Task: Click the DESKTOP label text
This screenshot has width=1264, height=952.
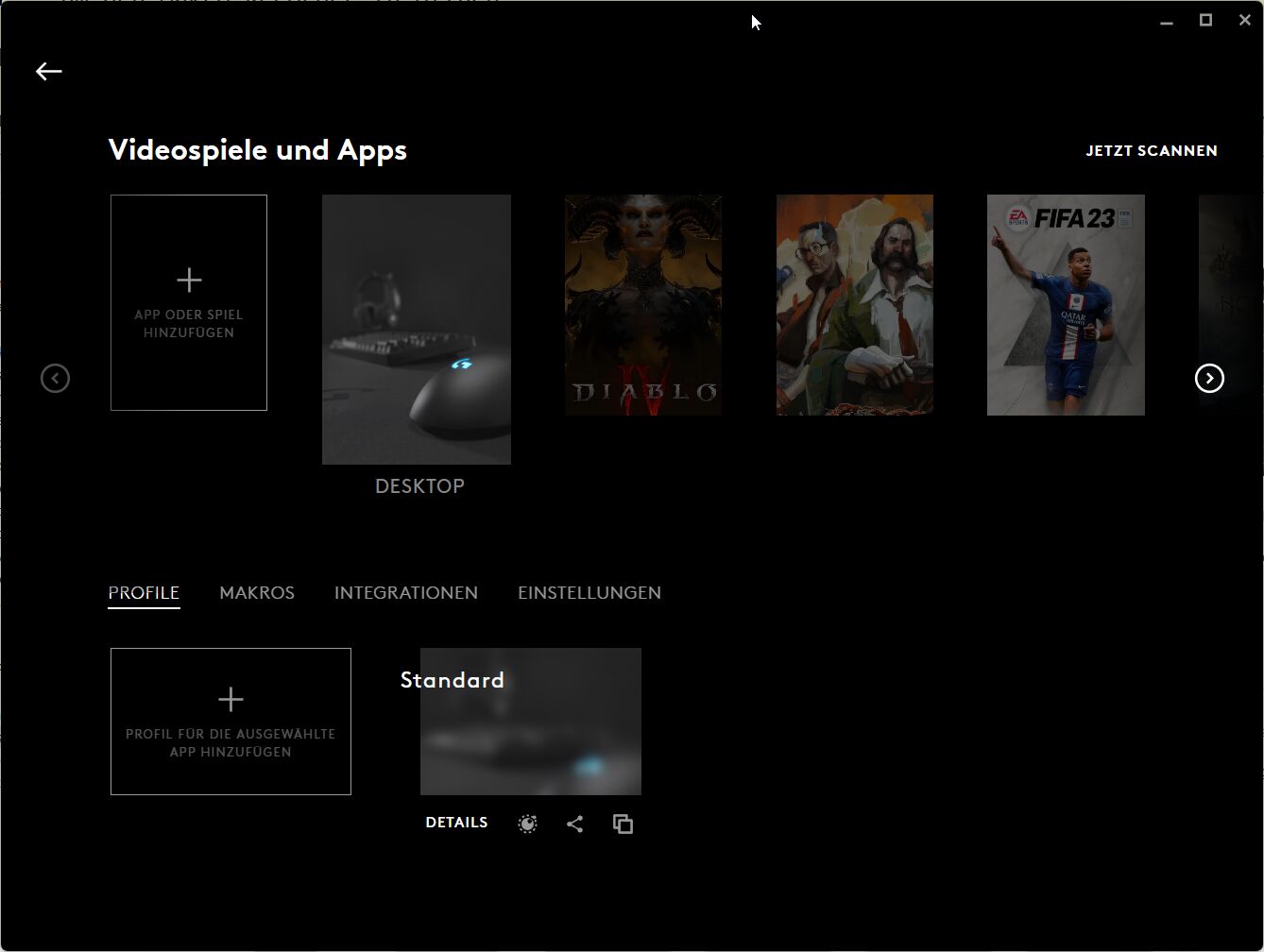Action: coord(419,486)
